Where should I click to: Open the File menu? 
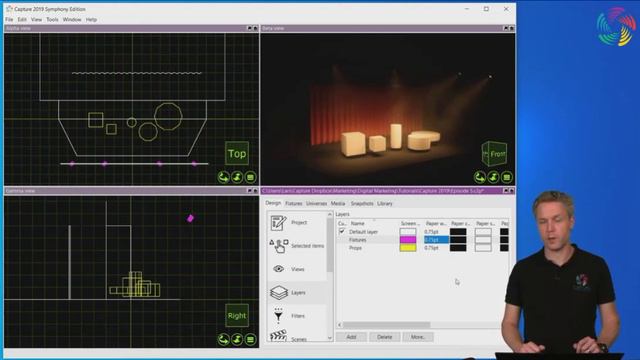pos(9,20)
